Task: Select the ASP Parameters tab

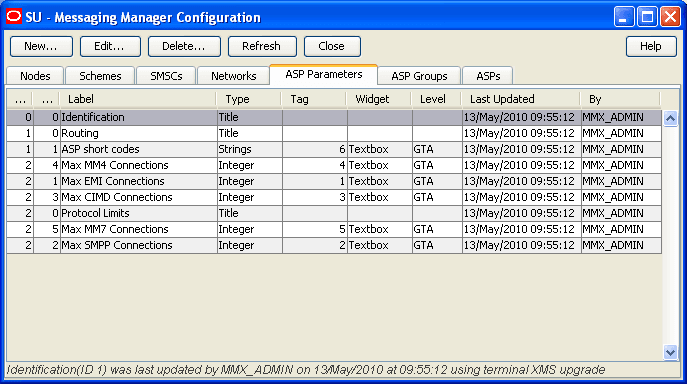Action: 323,75
